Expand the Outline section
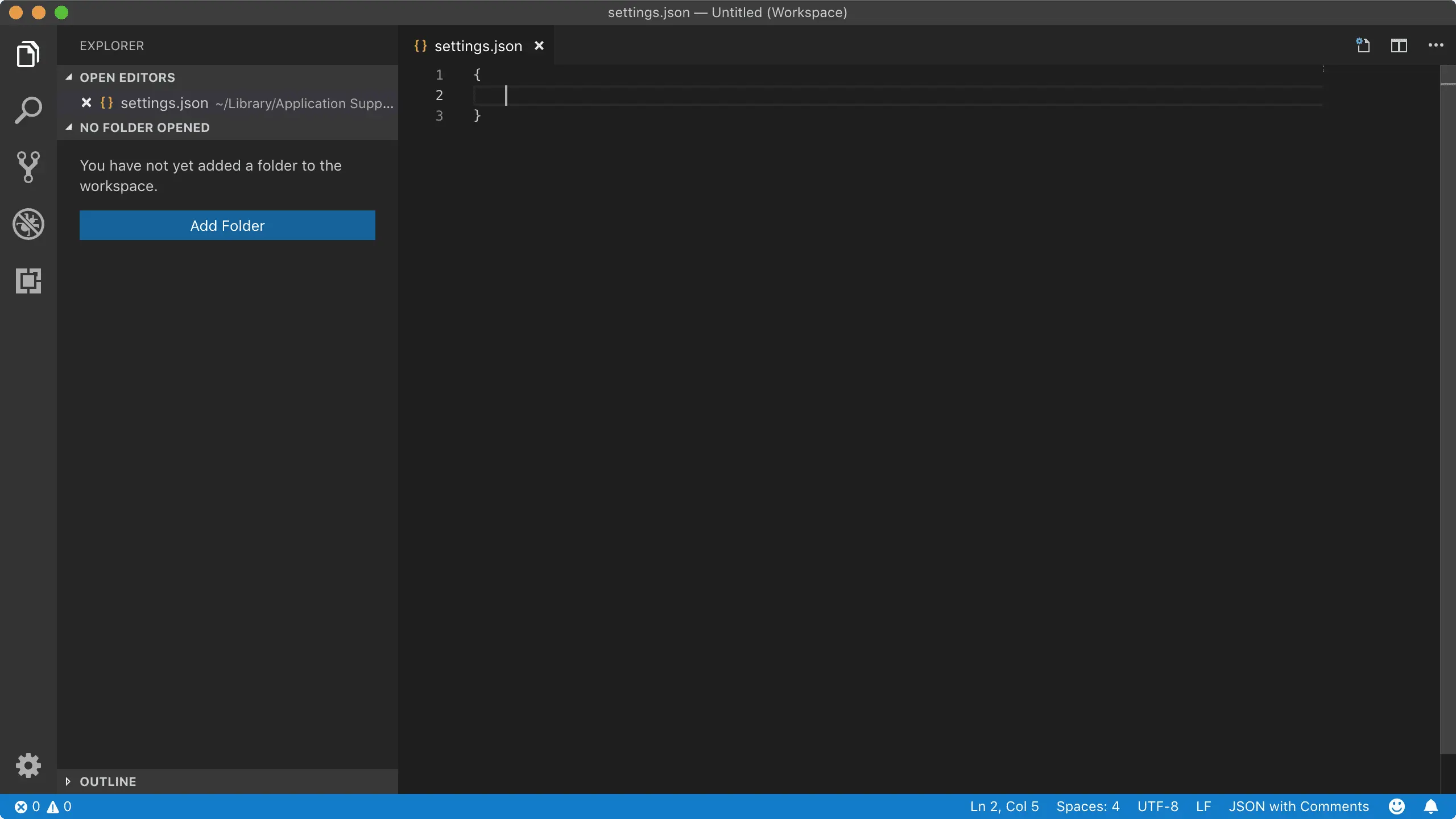Screen dimensions: 1456x819 [107, 781]
